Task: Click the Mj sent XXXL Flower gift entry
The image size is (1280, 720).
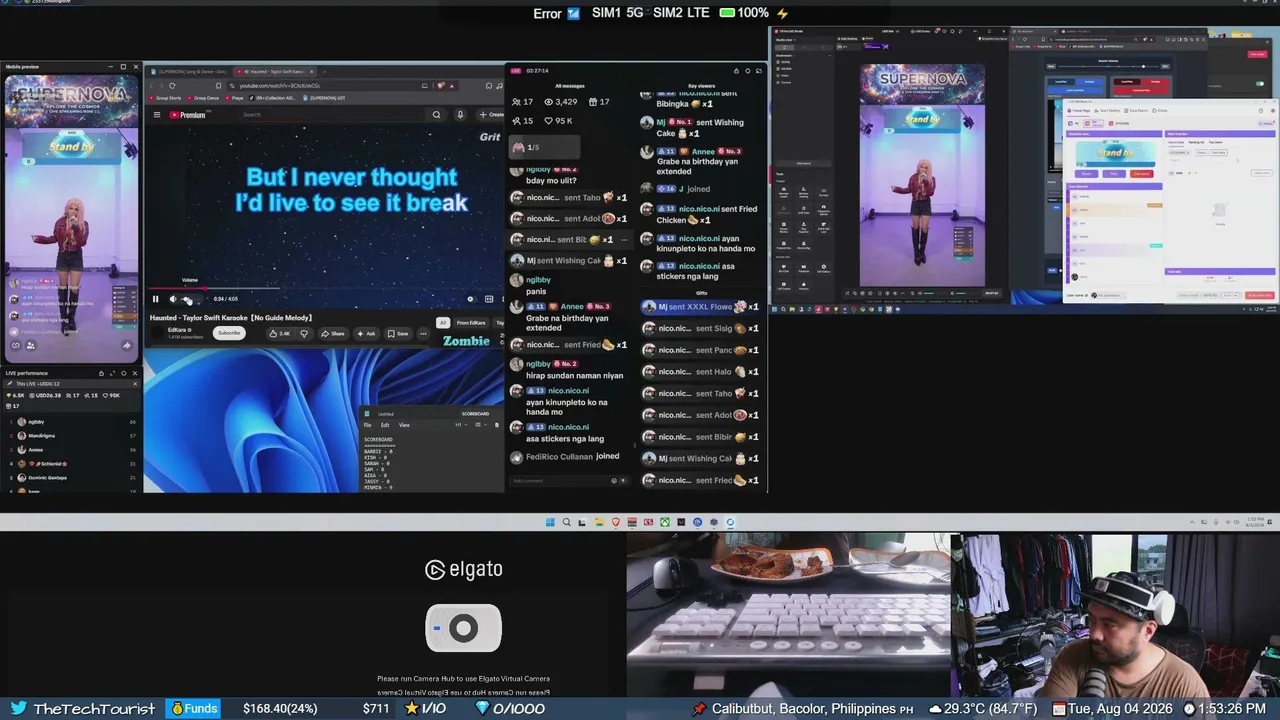Action: (700, 307)
